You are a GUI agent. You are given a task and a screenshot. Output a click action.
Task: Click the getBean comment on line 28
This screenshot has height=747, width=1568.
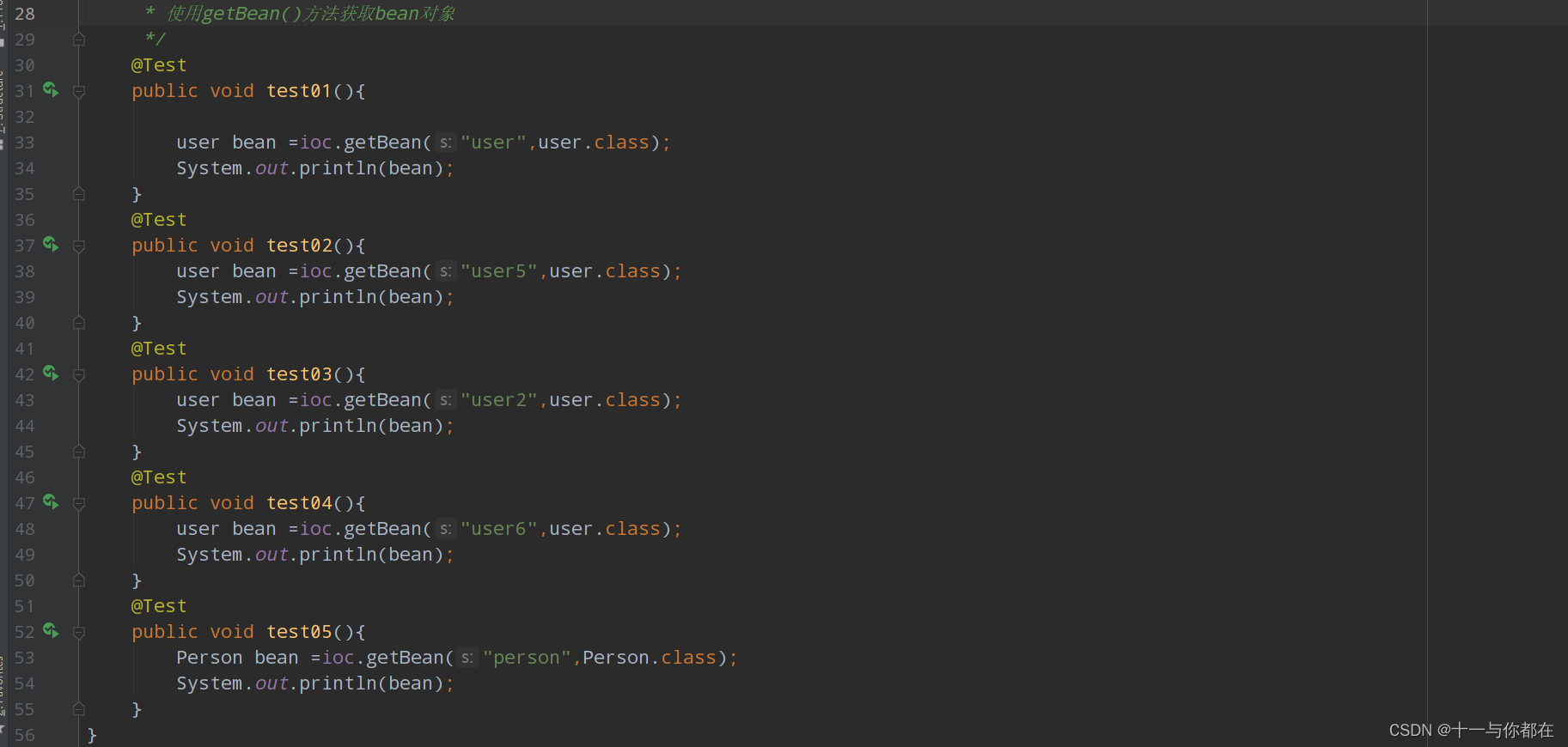pyautogui.click(x=301, y=14)
